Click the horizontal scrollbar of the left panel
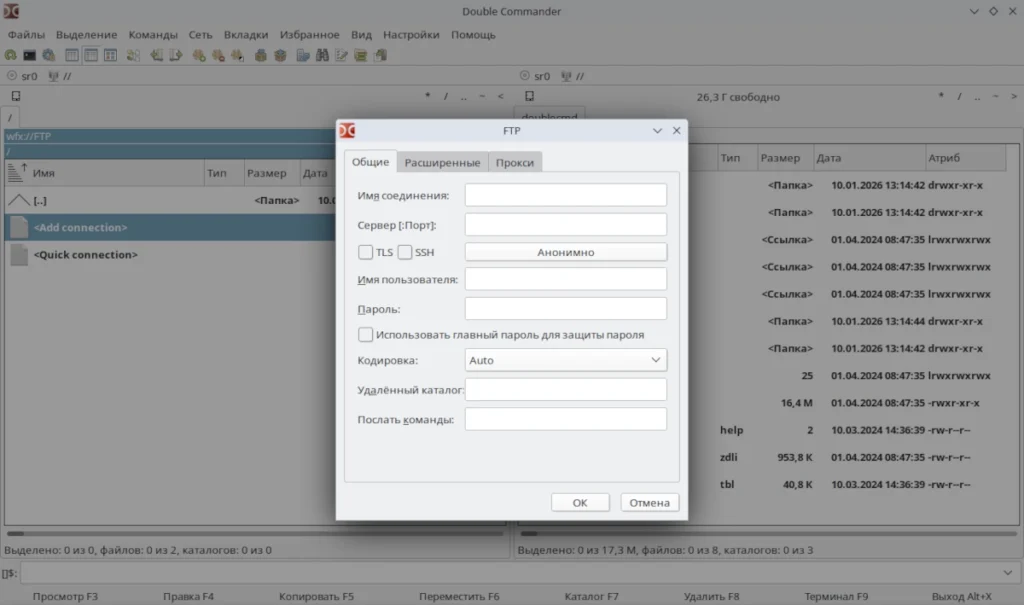This screenshot has width=1024, height=605. [x=255, y=533]
